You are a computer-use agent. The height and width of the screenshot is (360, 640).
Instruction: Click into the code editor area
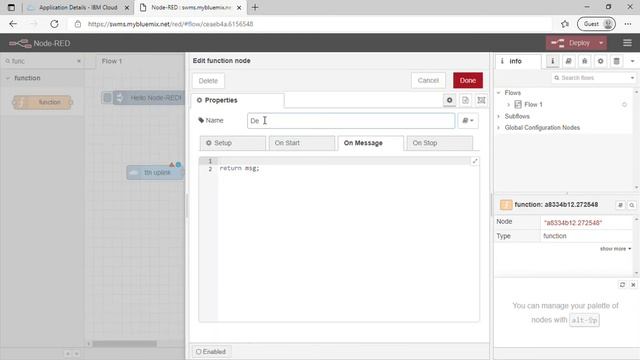(347, 241)
